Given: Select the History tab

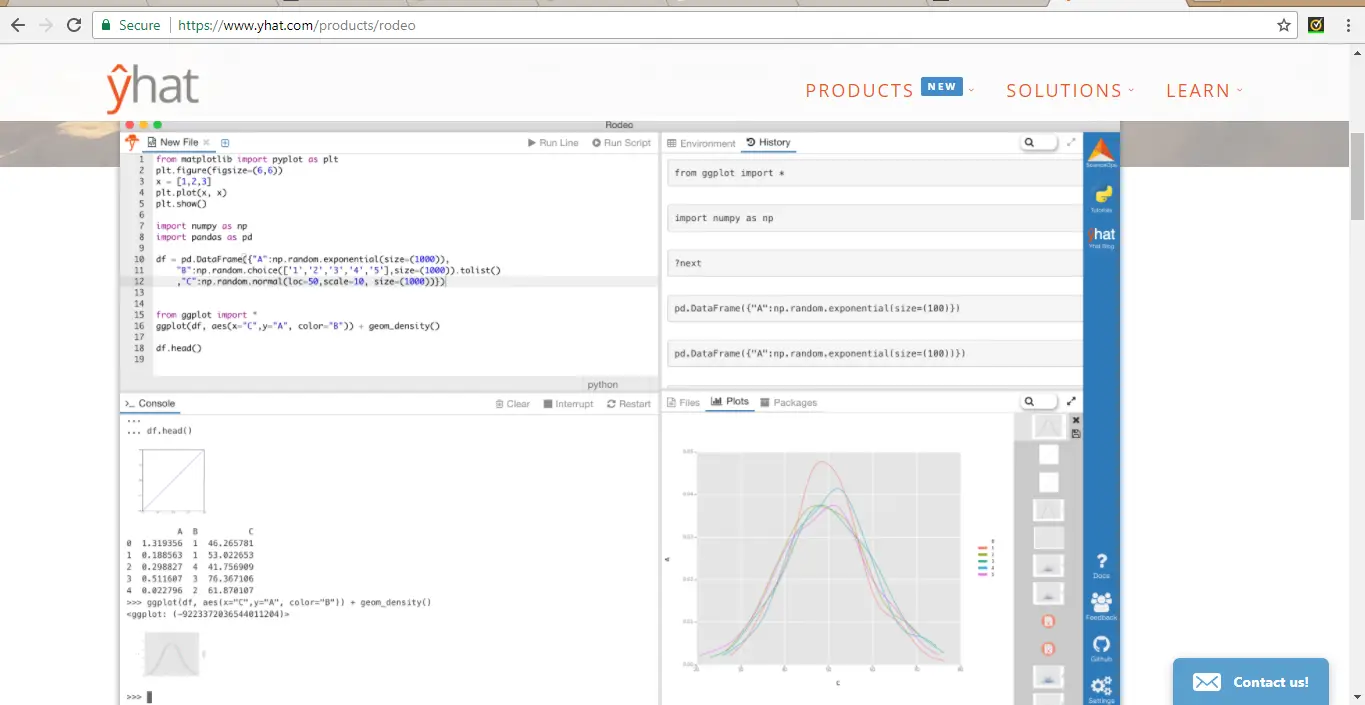Looking at the screenshot, I should coord(768,143).
